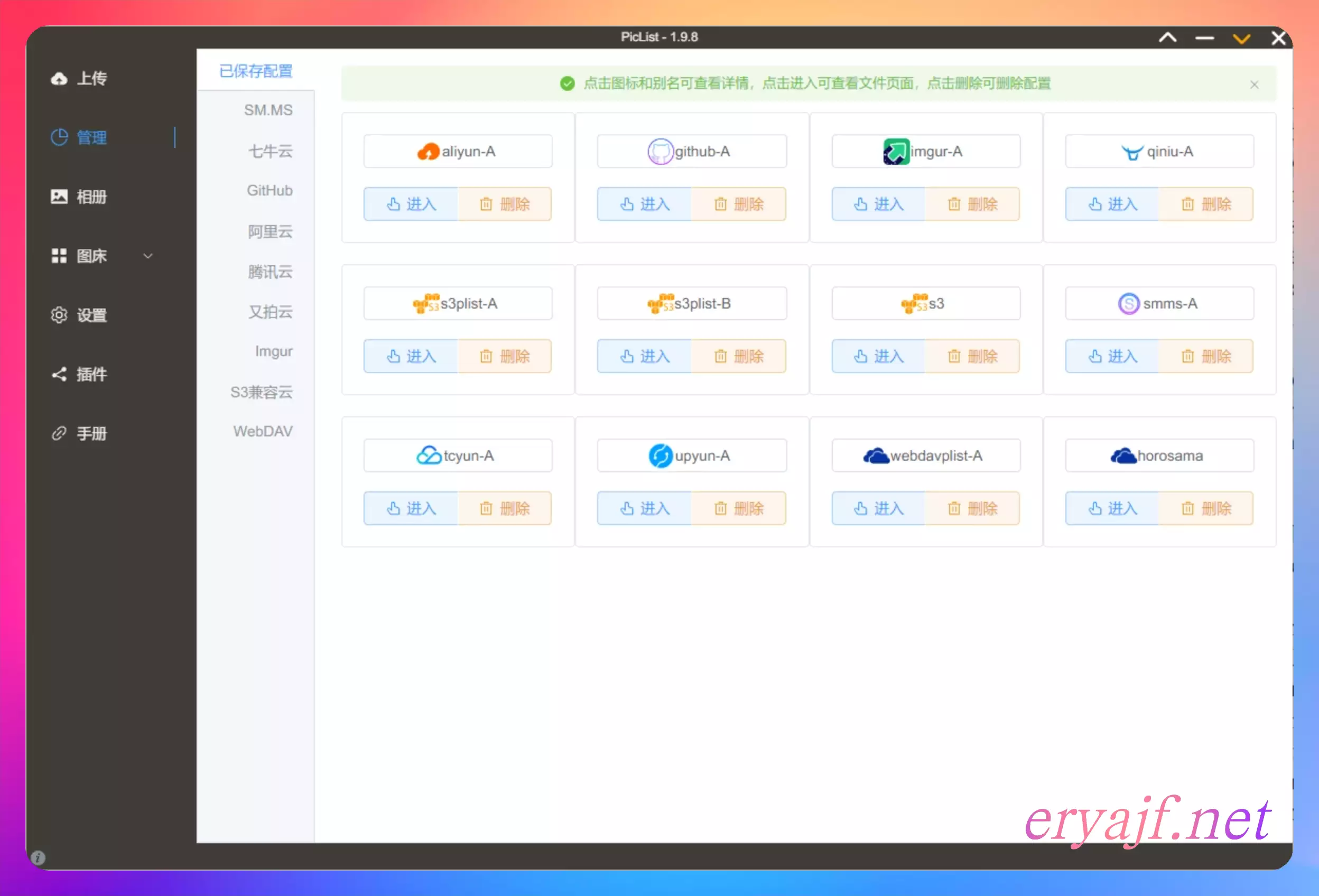Click the tcyun-A cloud icon

pos(429,455)
